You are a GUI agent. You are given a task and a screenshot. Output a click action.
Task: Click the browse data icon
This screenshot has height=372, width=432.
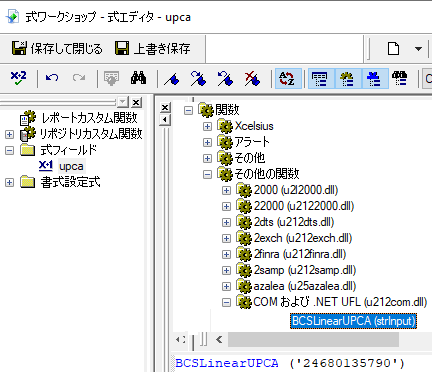[x=111, y=79]
